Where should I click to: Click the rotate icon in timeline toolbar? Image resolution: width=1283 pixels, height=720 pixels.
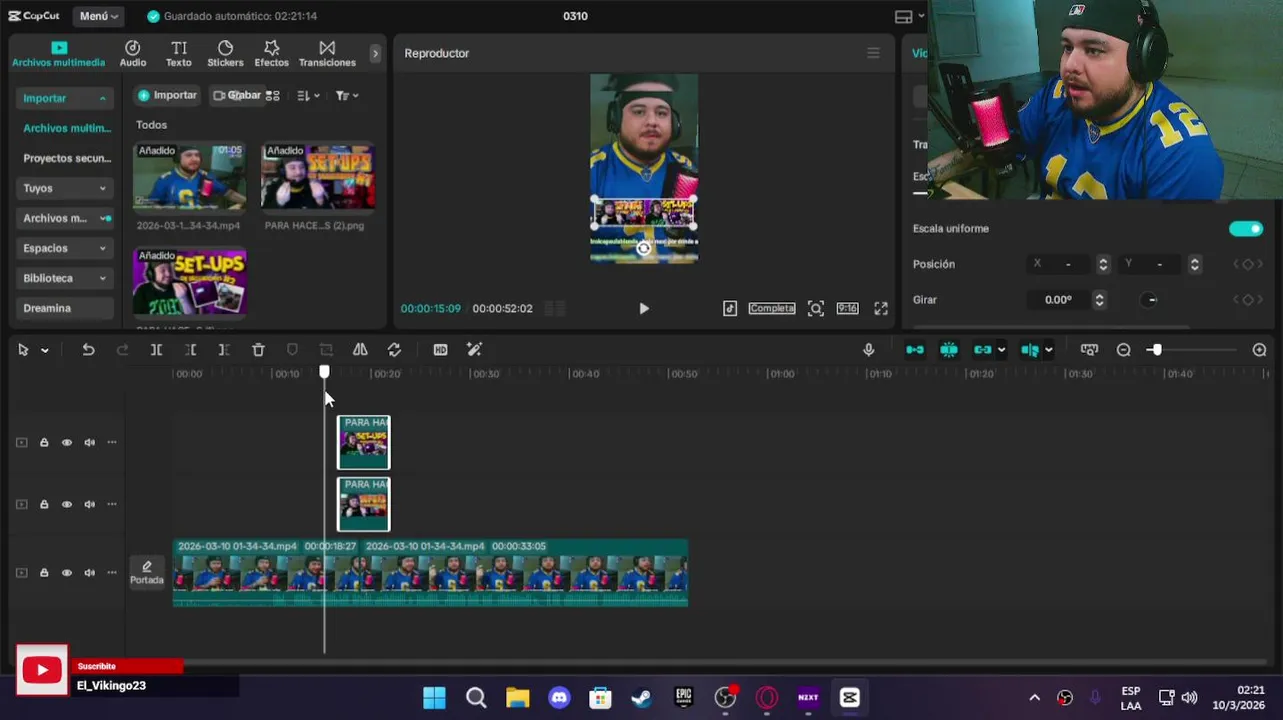[394, 350]
